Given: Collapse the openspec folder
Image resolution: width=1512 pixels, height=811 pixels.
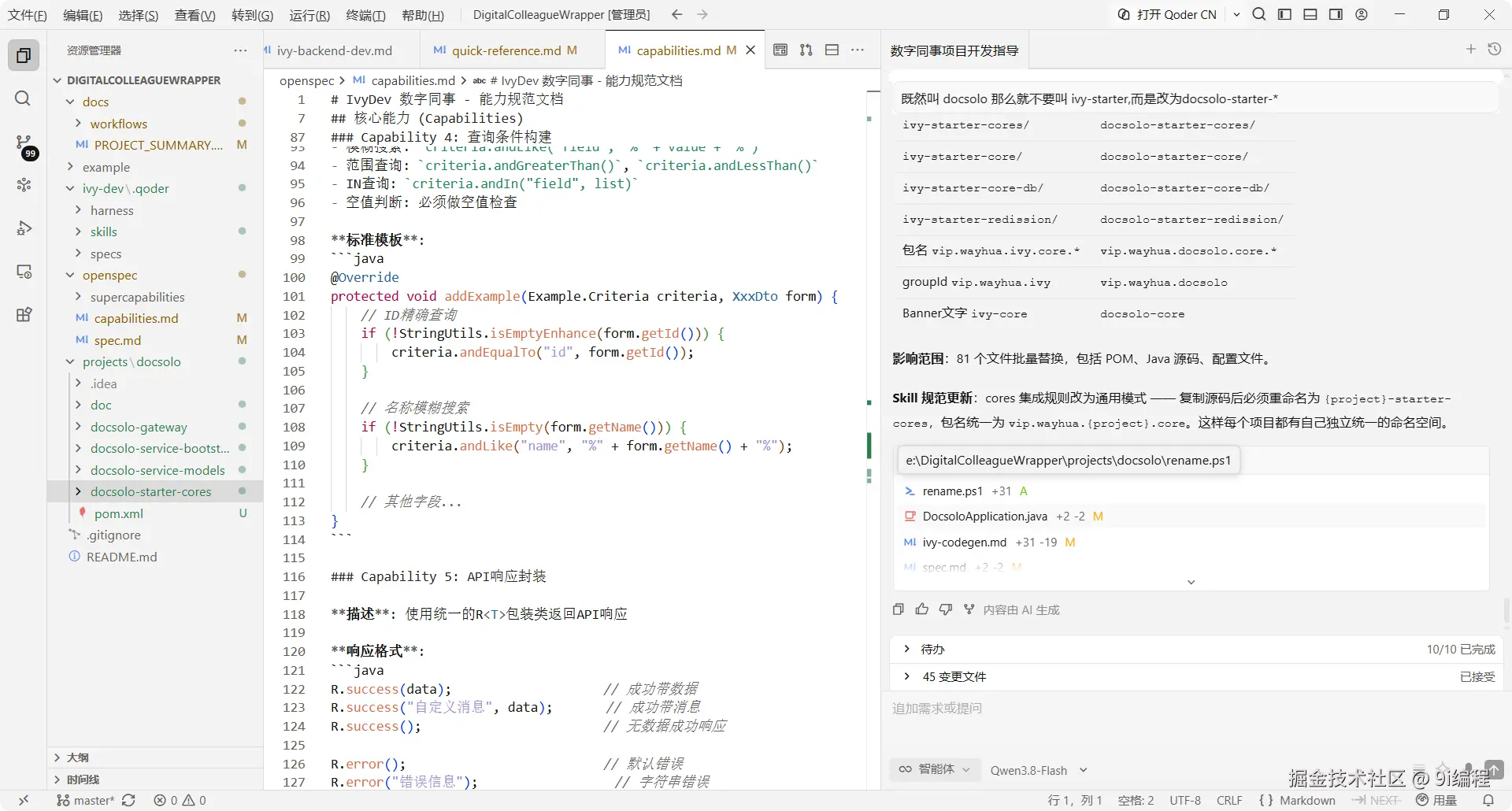Looking at the screenshot, I should (155, 275).
